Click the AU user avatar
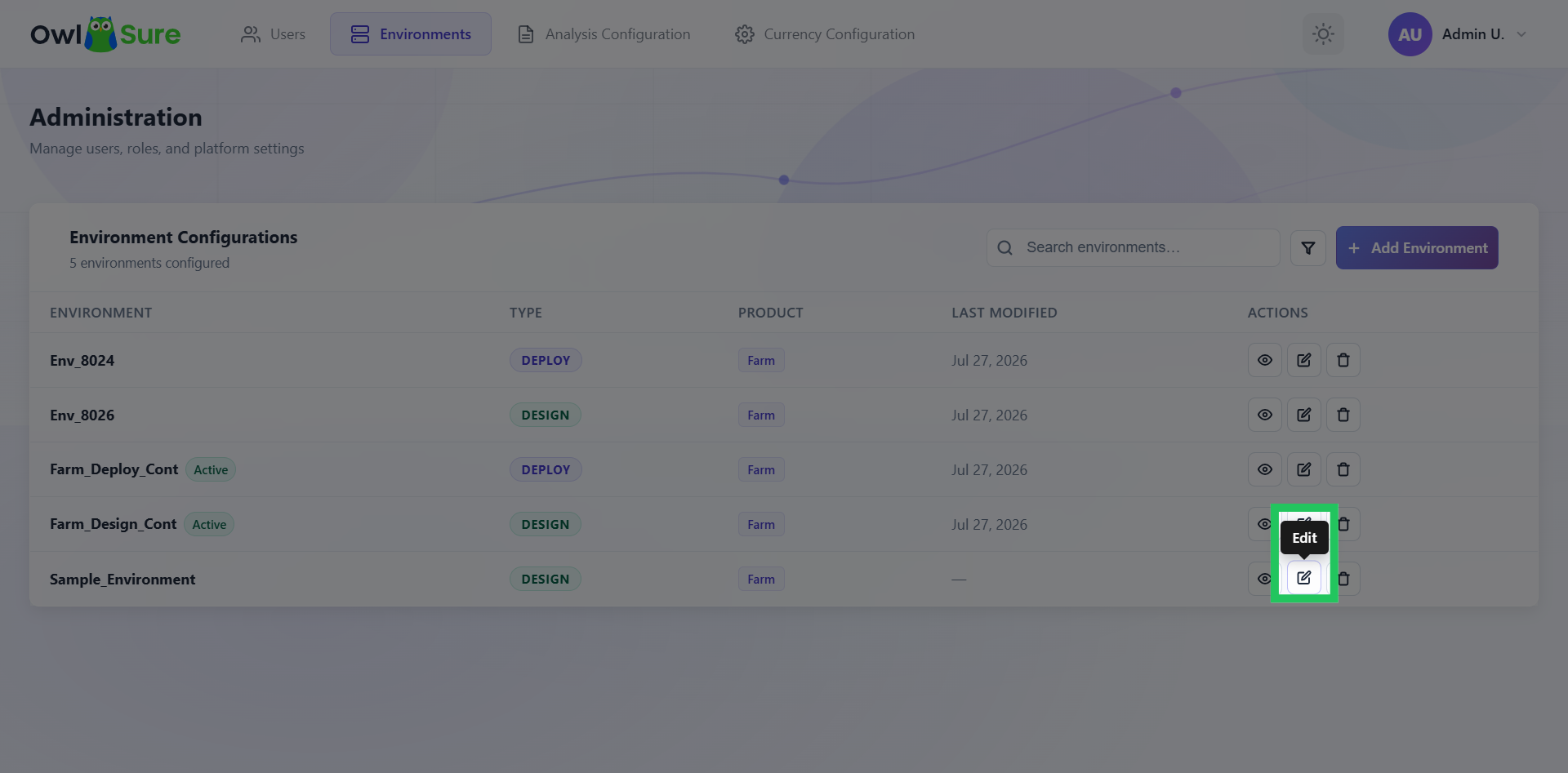1568x773 pixels. click(1410, 34)
